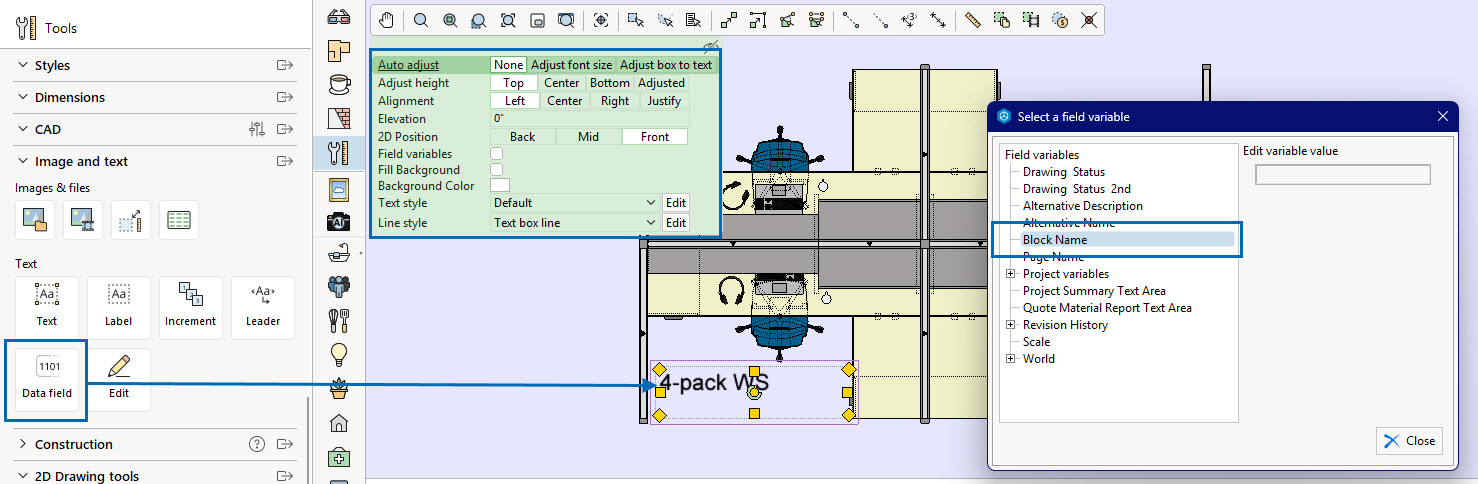Click the dollar coin toolbar icon
This screenshot has height=484, width=1478.
point(1060,19)
